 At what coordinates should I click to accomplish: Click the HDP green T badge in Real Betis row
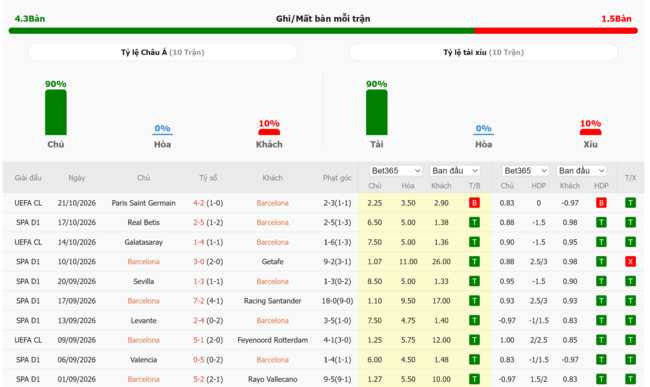[601, 223]
